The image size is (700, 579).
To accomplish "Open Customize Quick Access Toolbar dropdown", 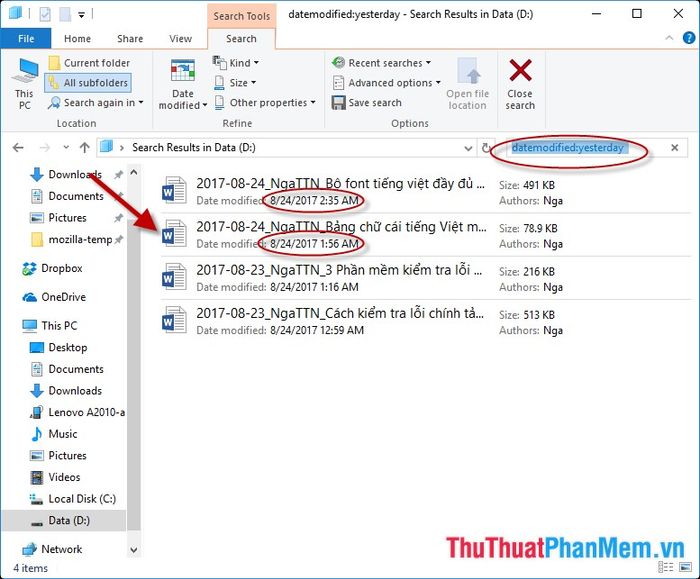I will coord(82,15).
